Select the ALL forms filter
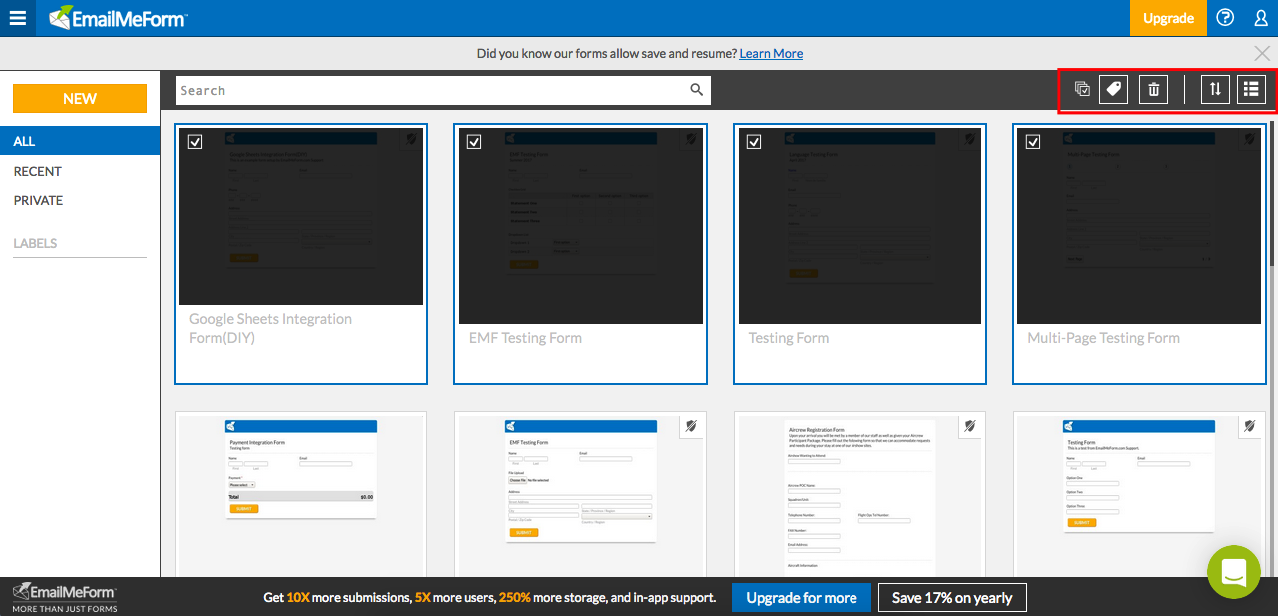 [x=80, y=141]
